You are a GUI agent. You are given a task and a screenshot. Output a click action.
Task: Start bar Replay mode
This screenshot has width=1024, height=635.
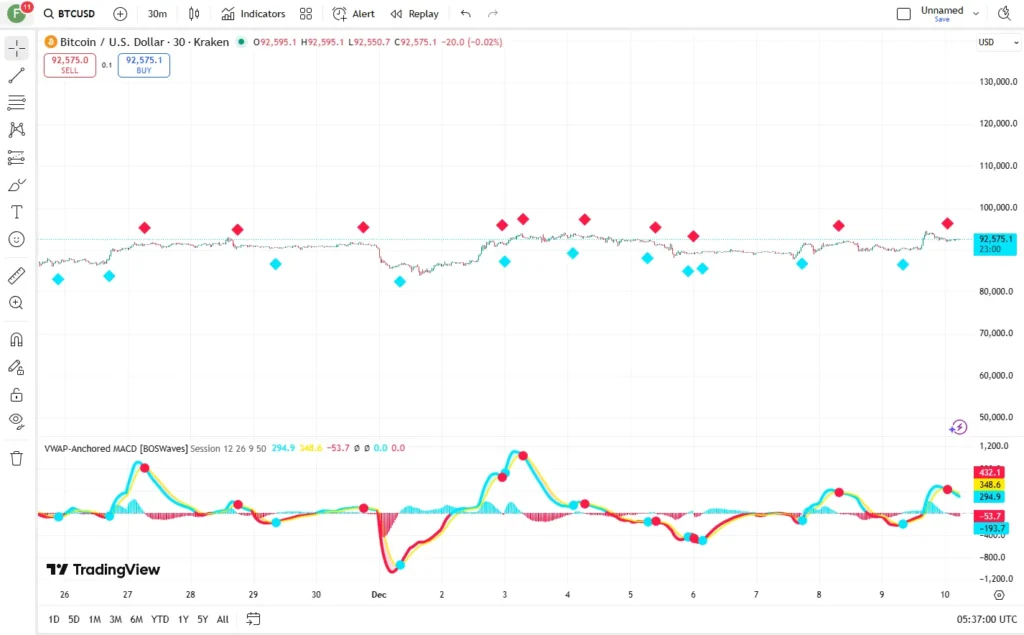(414, 14)
